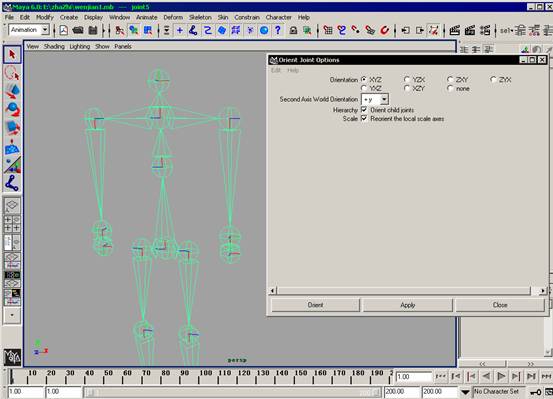Toggle the curves selection mask icon
Image resolution: width=553 pixels, height=399 pixels.
tap(207, 30)
